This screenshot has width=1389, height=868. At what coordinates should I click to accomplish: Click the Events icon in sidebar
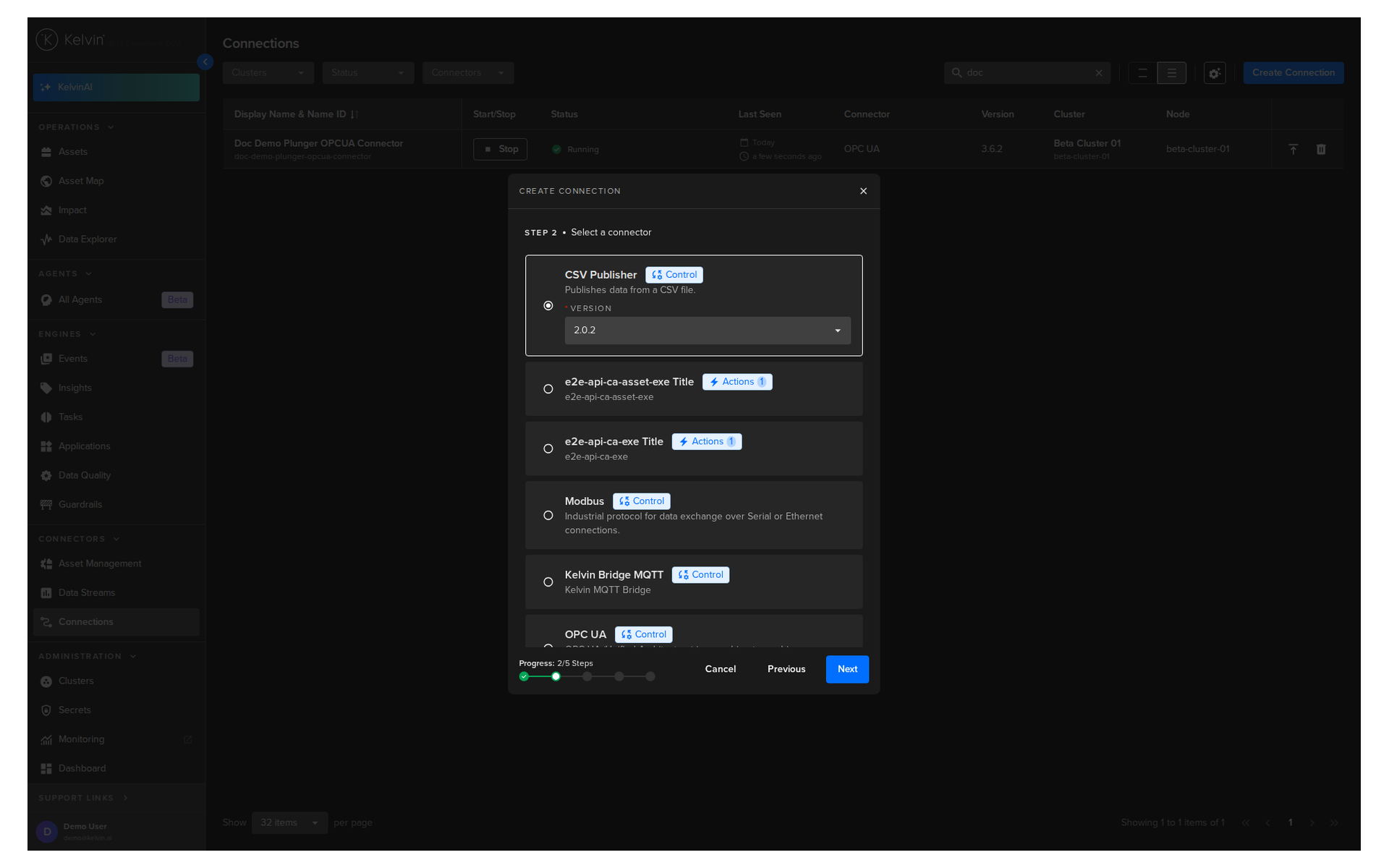46,359
